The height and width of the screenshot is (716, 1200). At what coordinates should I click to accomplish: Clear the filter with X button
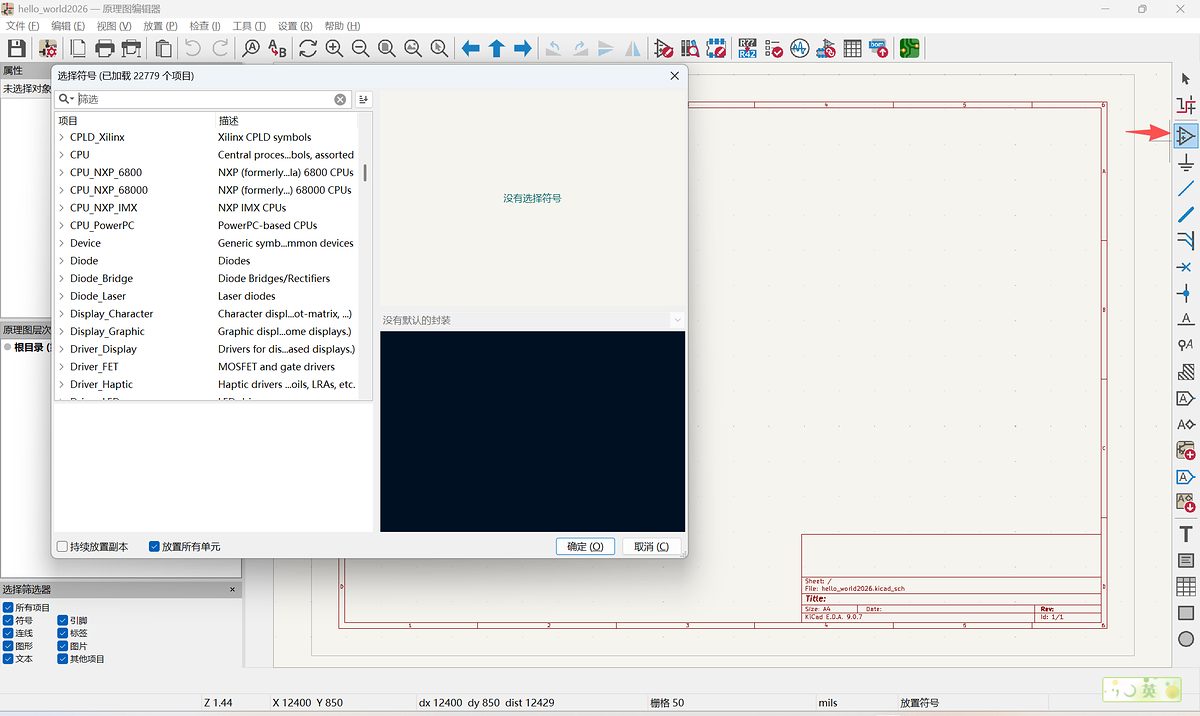[x=340, y=99]
